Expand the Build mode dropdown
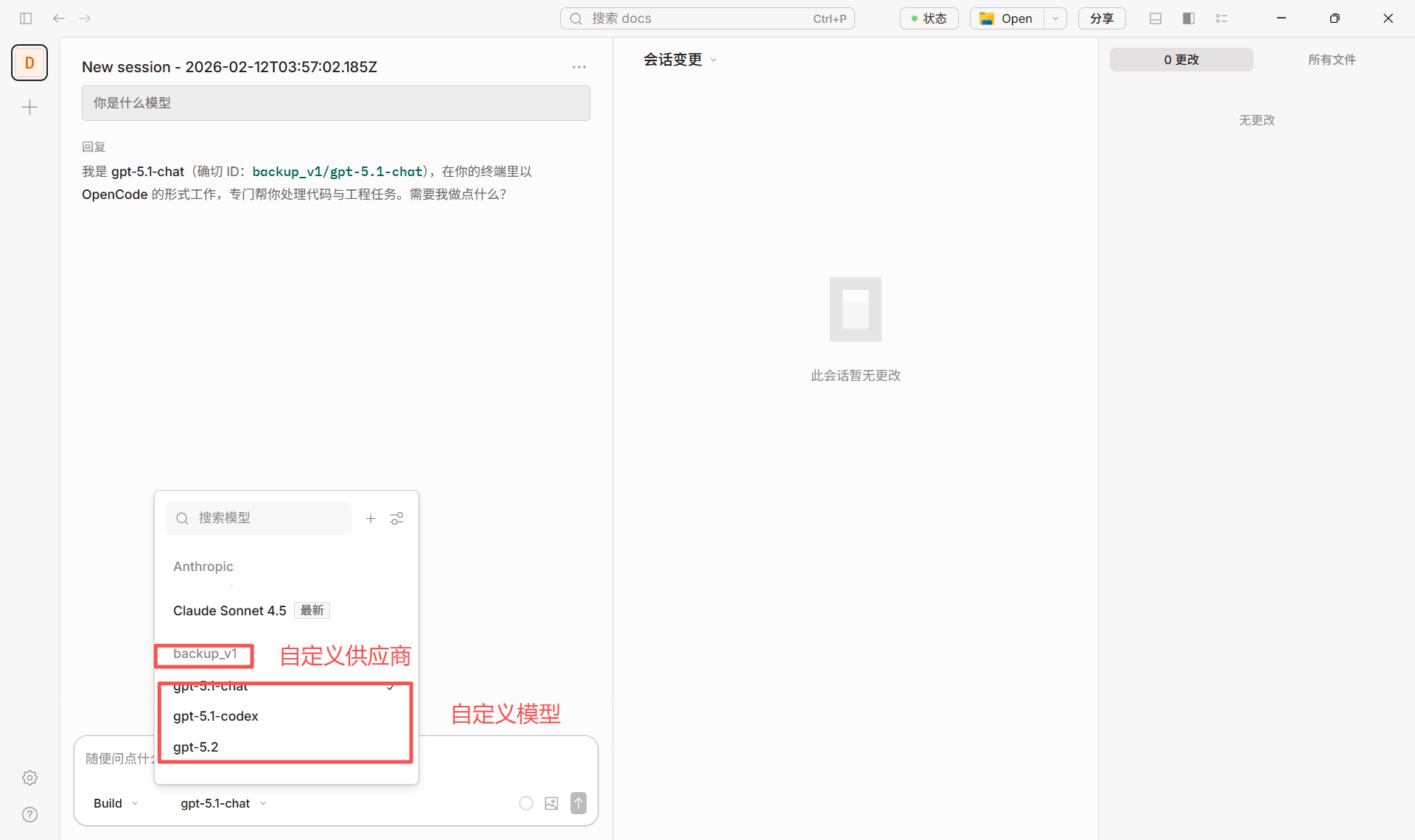Screen dimensions: 1415x840 [x=114, y=803]
